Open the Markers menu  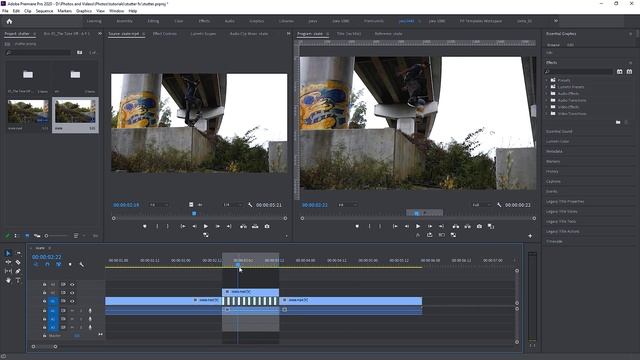pyautogui.click(x=64, y=11)
